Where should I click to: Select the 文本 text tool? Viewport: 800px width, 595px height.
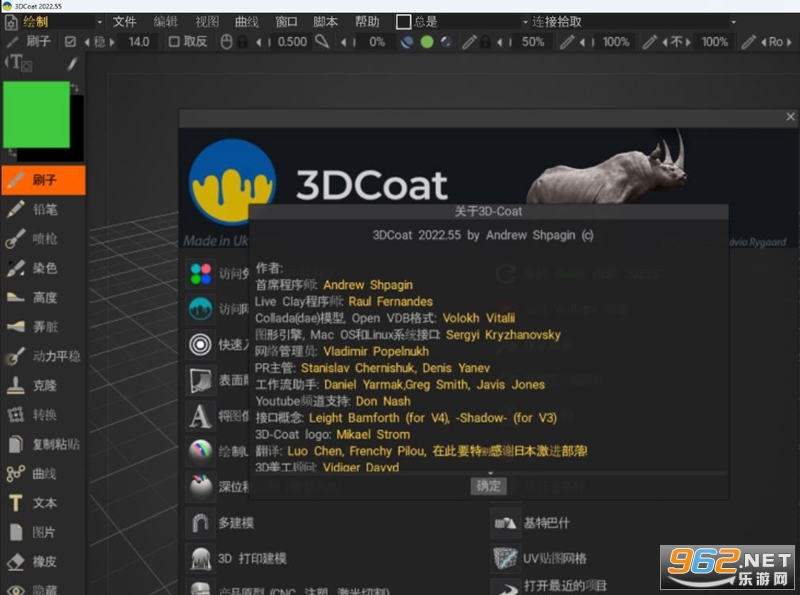[x=43, y=503]
